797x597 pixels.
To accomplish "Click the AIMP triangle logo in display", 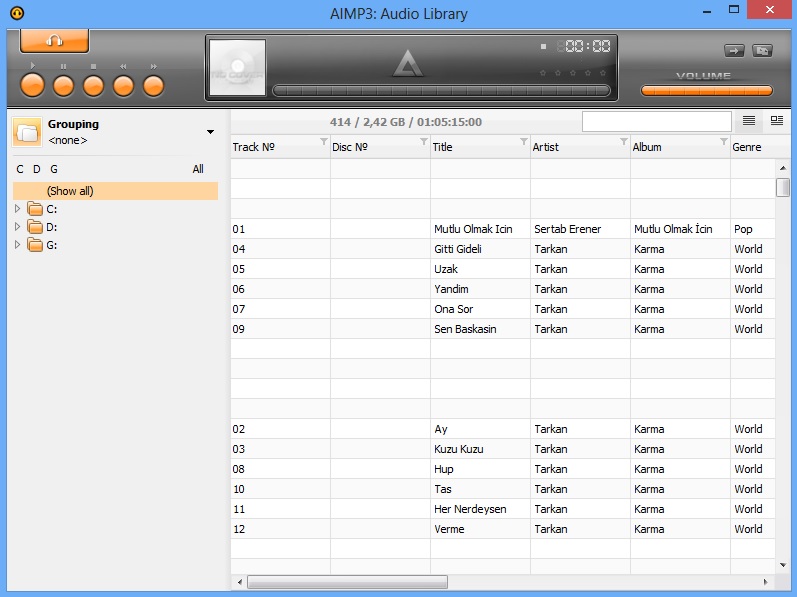I will click(x=408, y=64).
